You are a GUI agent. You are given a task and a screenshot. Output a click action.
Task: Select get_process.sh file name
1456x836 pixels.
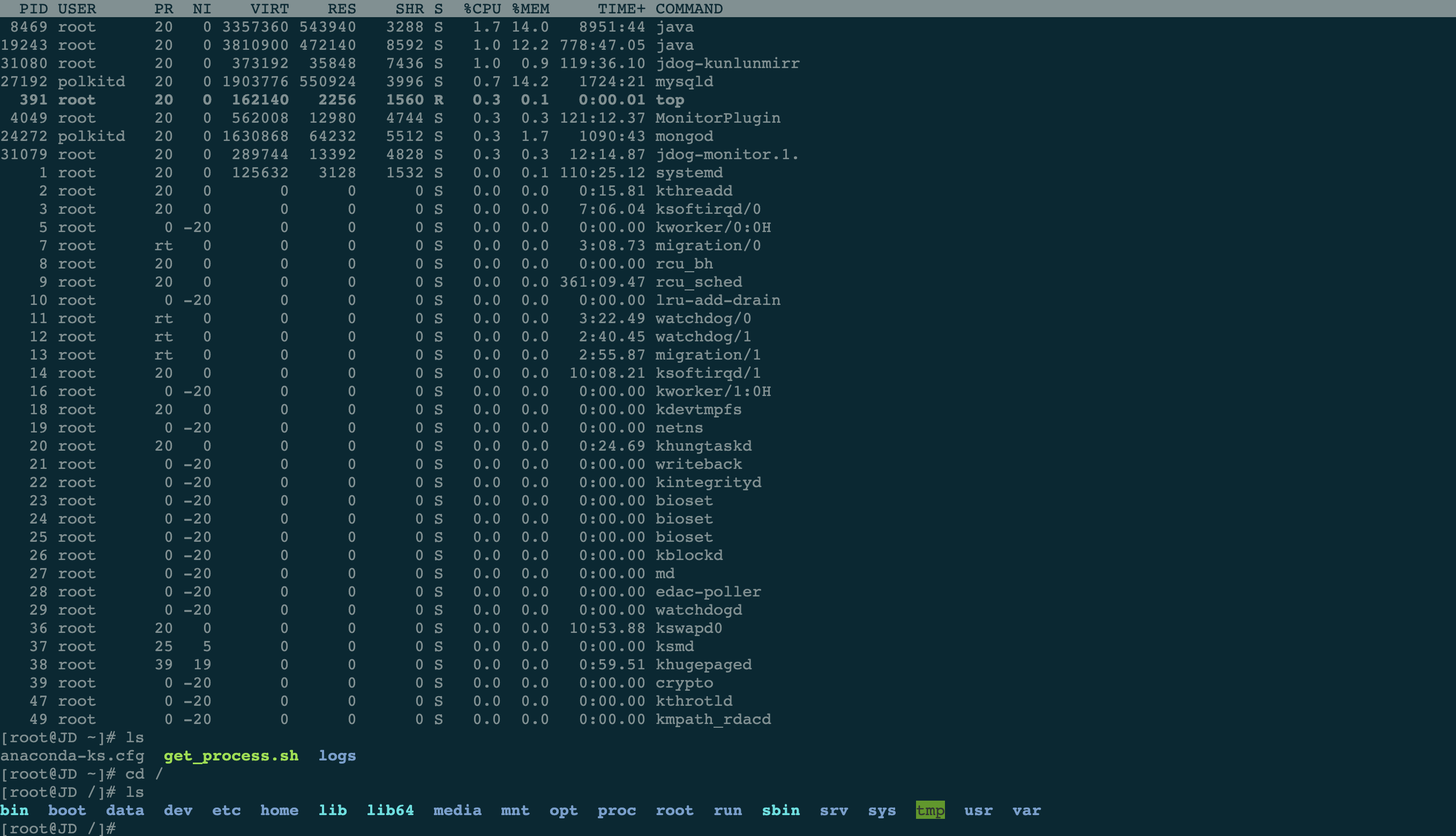click(231, 756)
